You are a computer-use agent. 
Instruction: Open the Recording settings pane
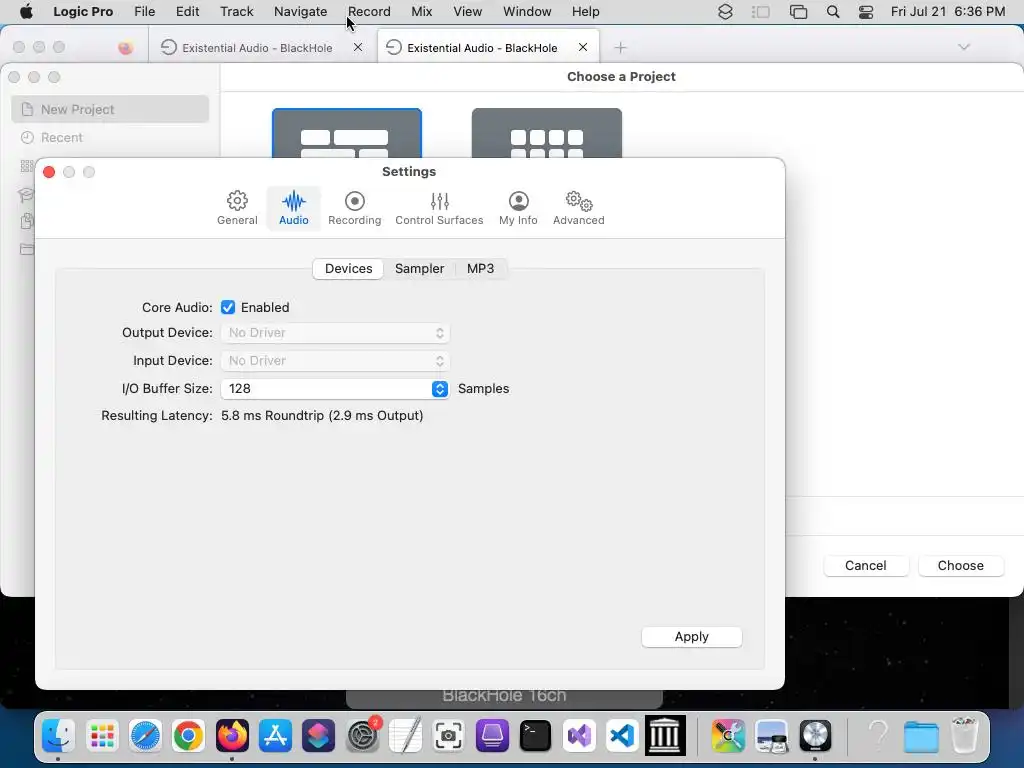(x=355, y=208)
